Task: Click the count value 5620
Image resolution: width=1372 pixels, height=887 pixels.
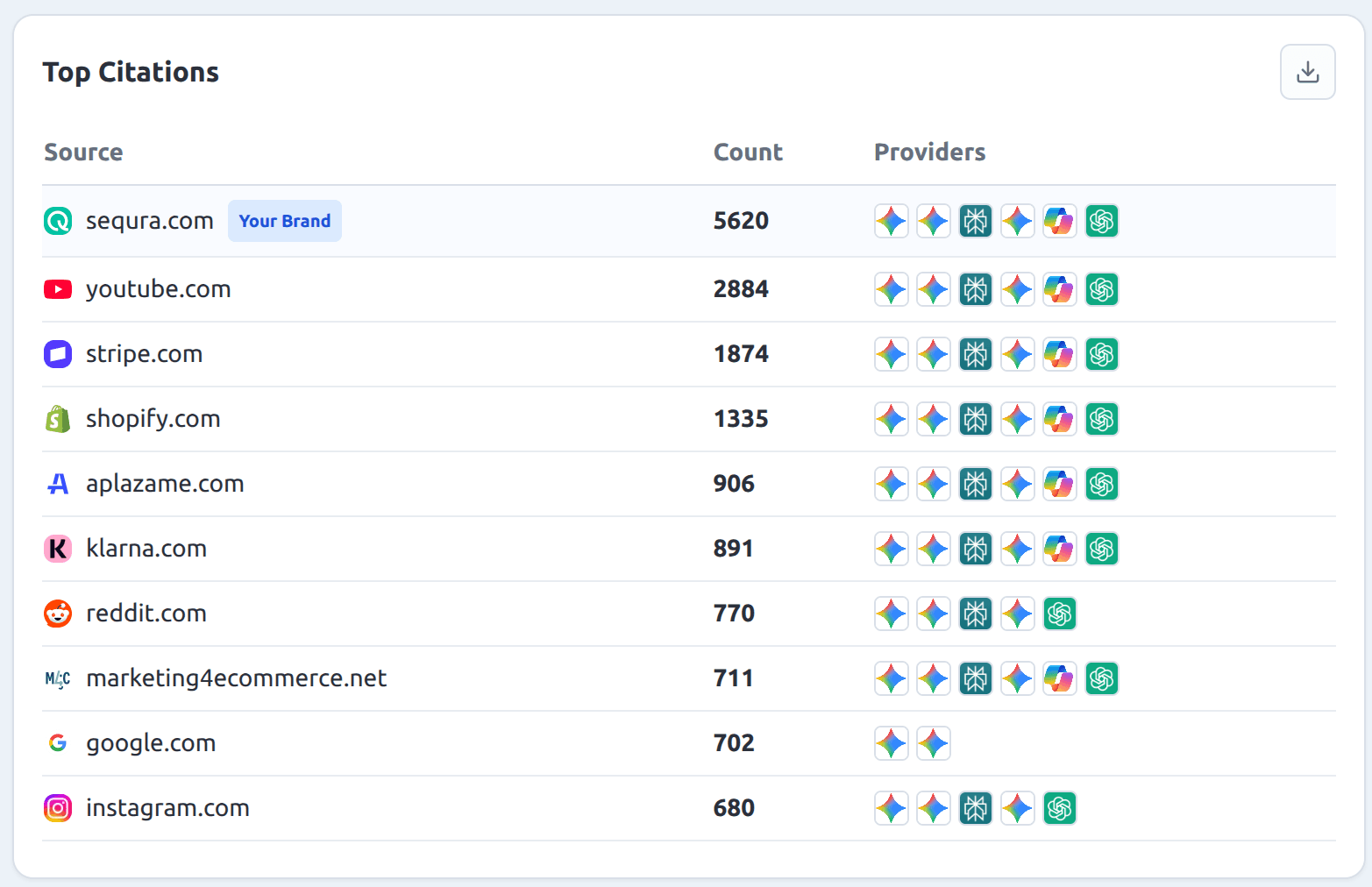Action: click(x=741, y=221)
